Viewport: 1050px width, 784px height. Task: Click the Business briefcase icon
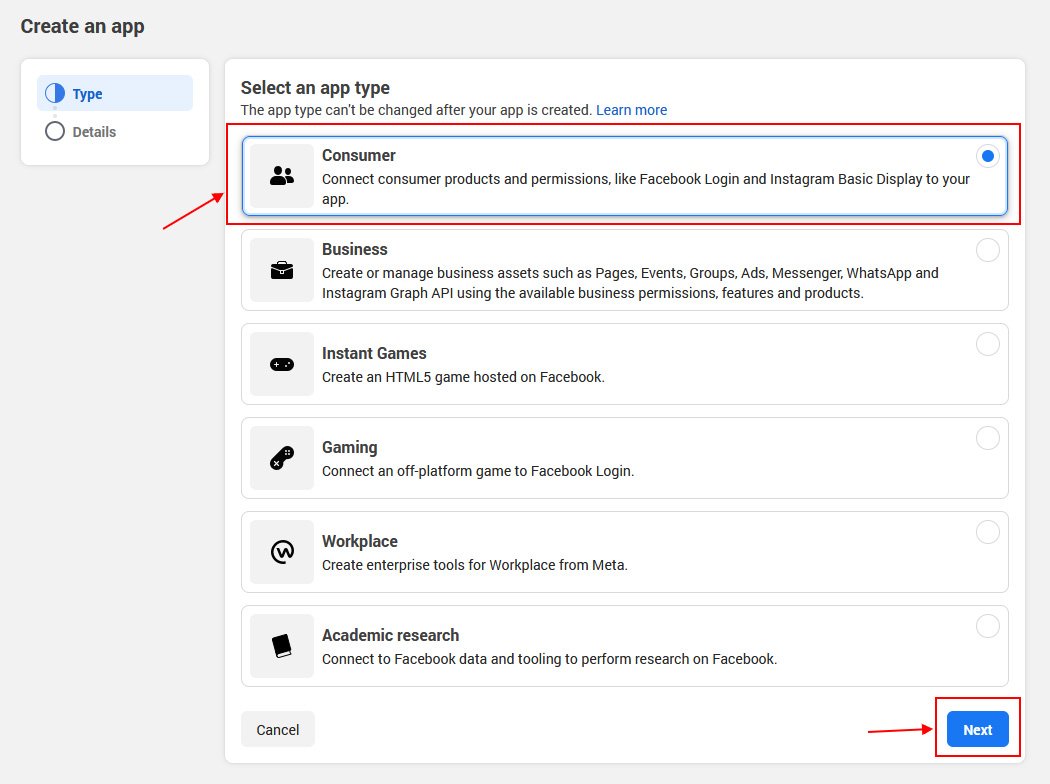click(x=282, y=270)
